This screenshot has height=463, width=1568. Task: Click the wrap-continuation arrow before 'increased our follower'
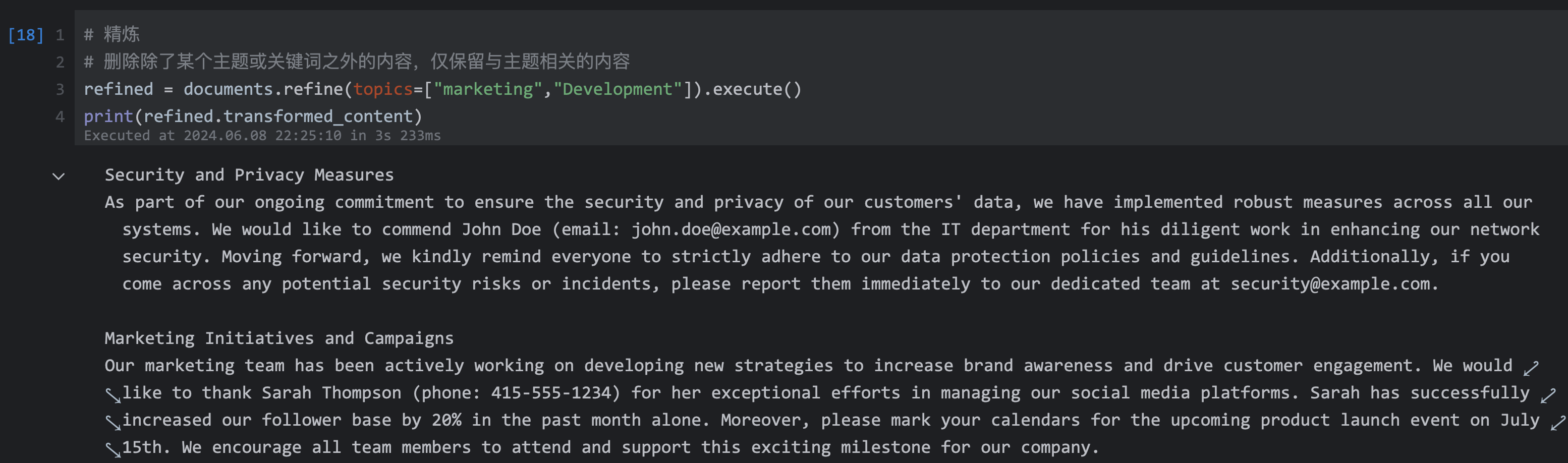pos(113,422)
